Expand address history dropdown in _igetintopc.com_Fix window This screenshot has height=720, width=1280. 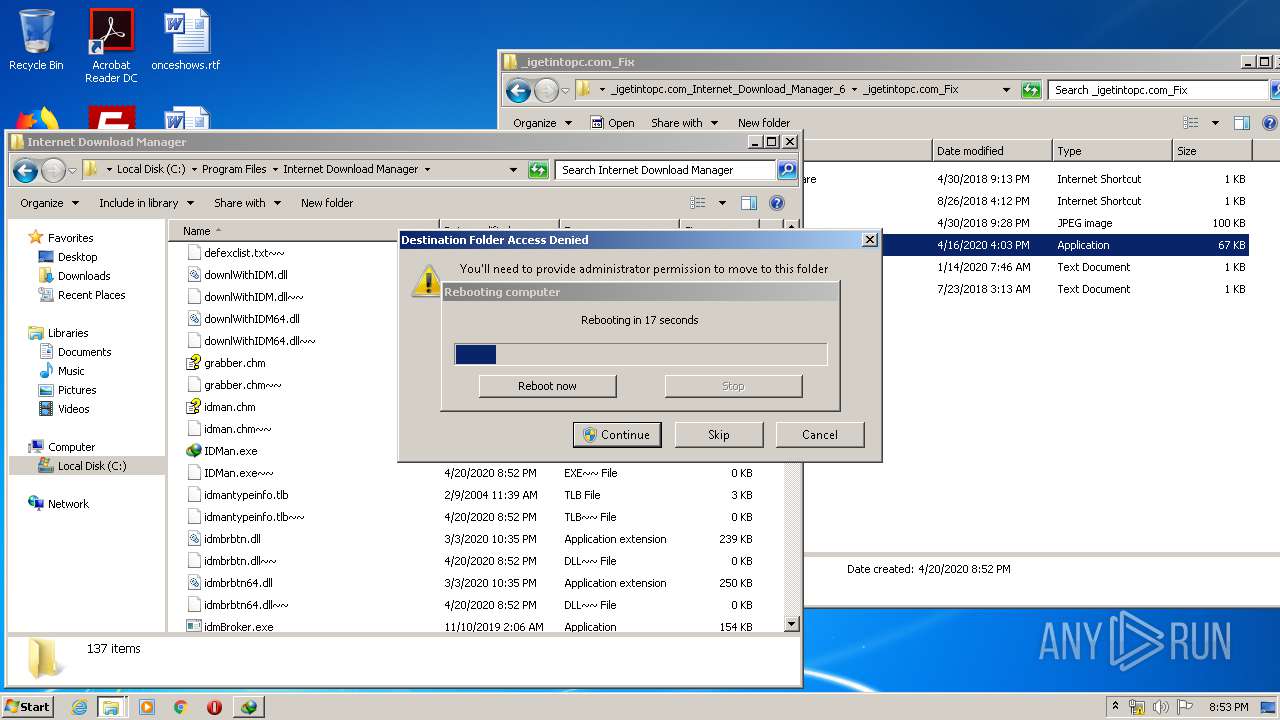[x=1006, y=90]
